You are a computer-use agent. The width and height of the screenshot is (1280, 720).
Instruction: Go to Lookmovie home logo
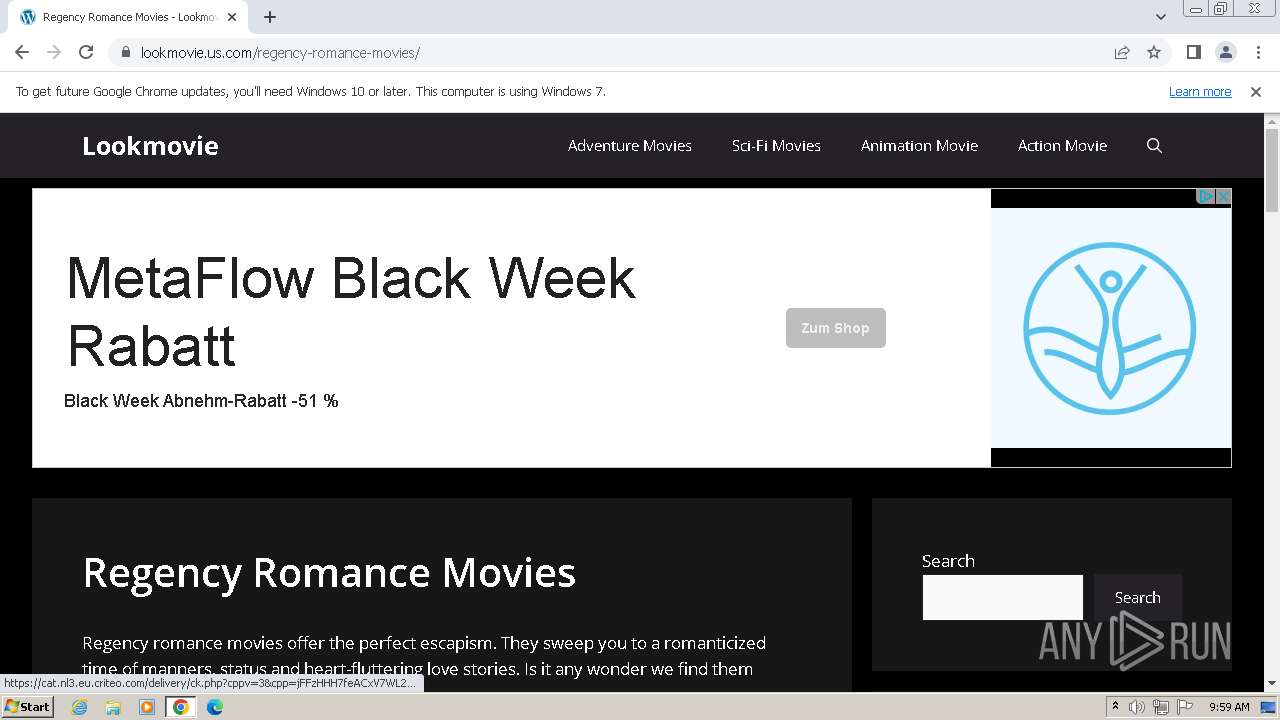[150, 146]
